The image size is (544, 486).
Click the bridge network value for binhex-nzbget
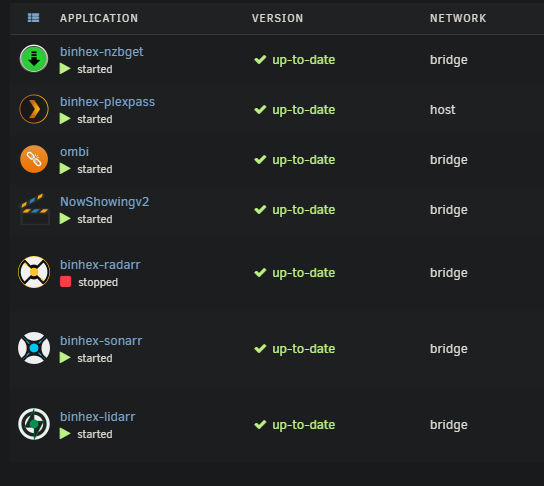click(x=449, y=60)
